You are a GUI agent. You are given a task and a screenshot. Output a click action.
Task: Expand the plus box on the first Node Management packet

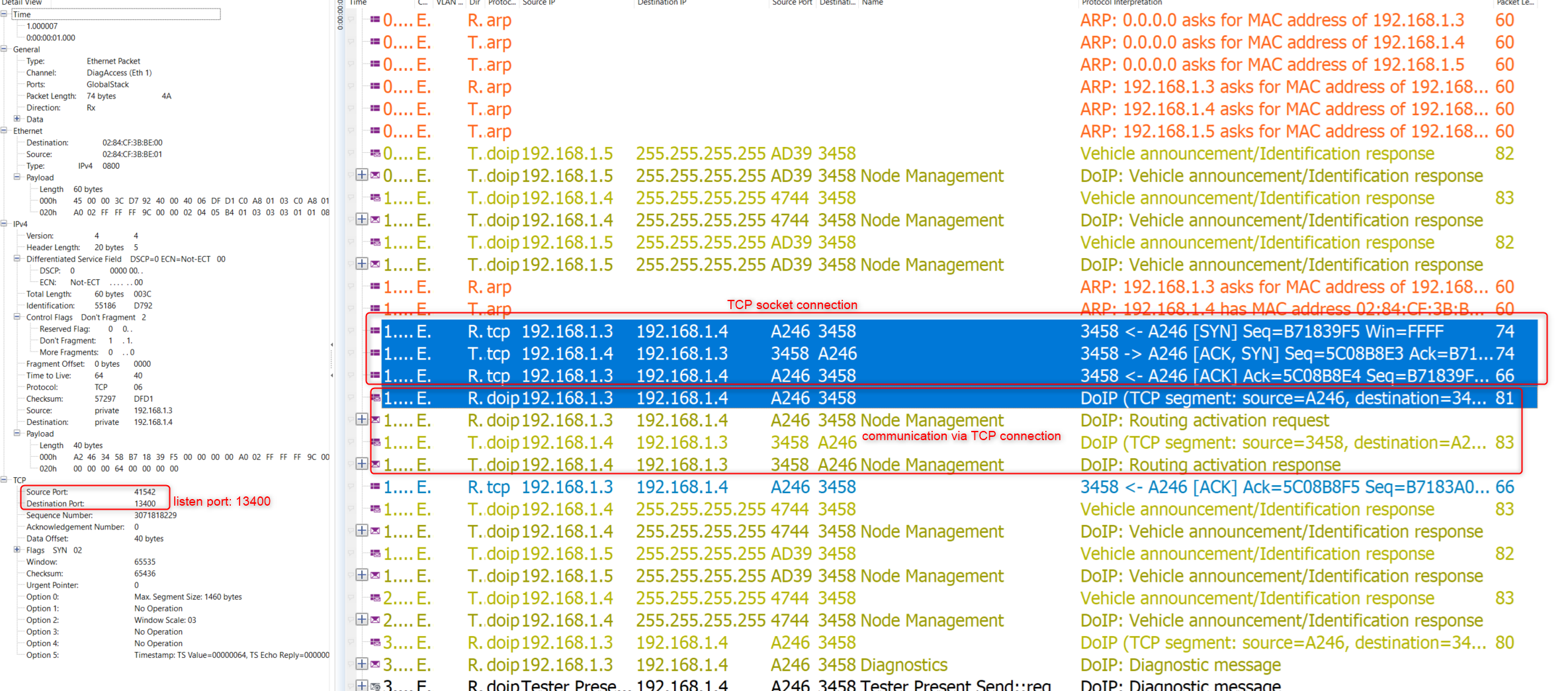pyautogui.click(x=362, y=175)
